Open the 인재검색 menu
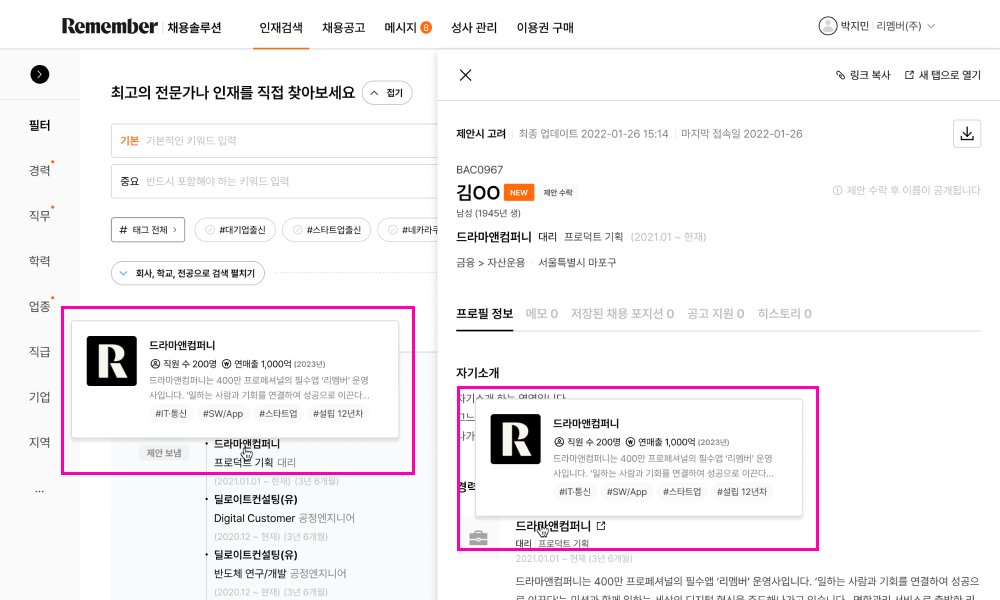 coord(281,27)
